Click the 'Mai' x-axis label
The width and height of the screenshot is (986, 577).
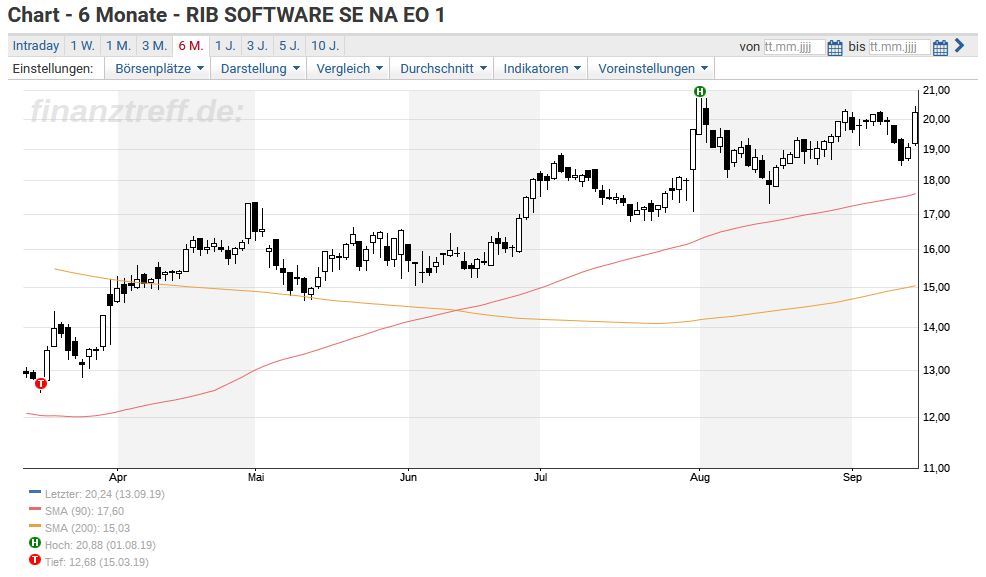(x=256, y=477)
